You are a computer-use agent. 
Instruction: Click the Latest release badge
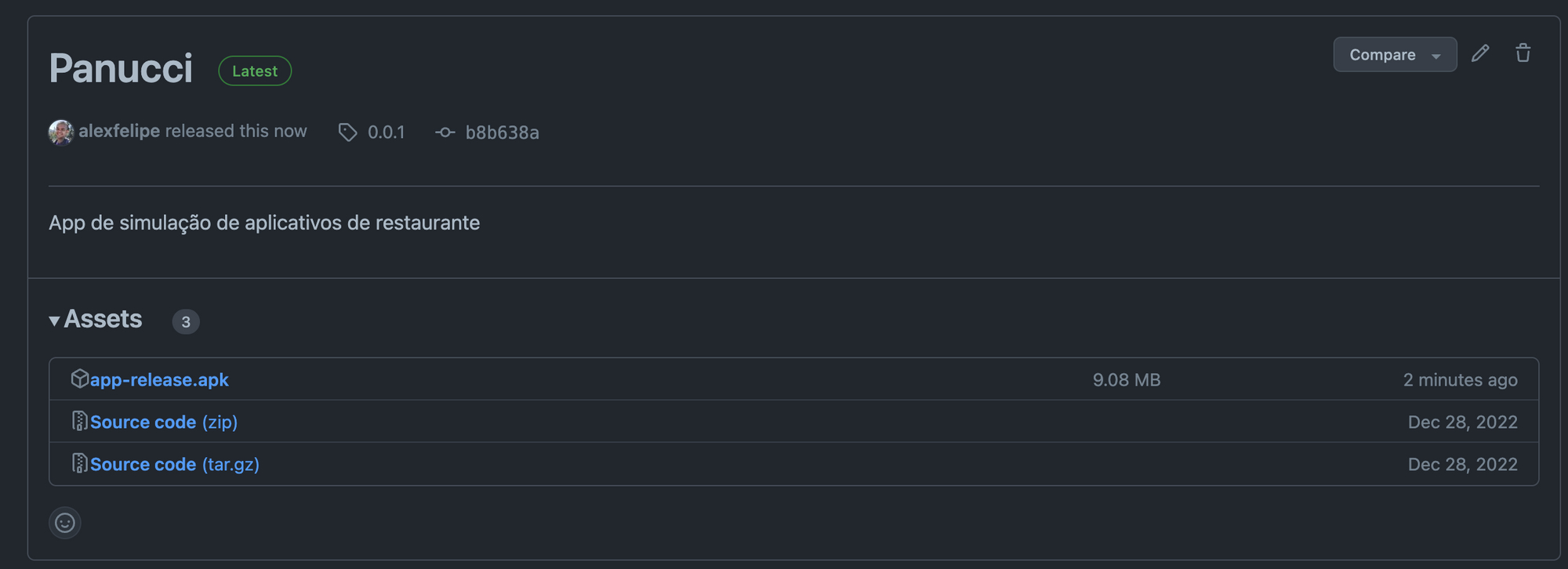(x=255, y=71)
